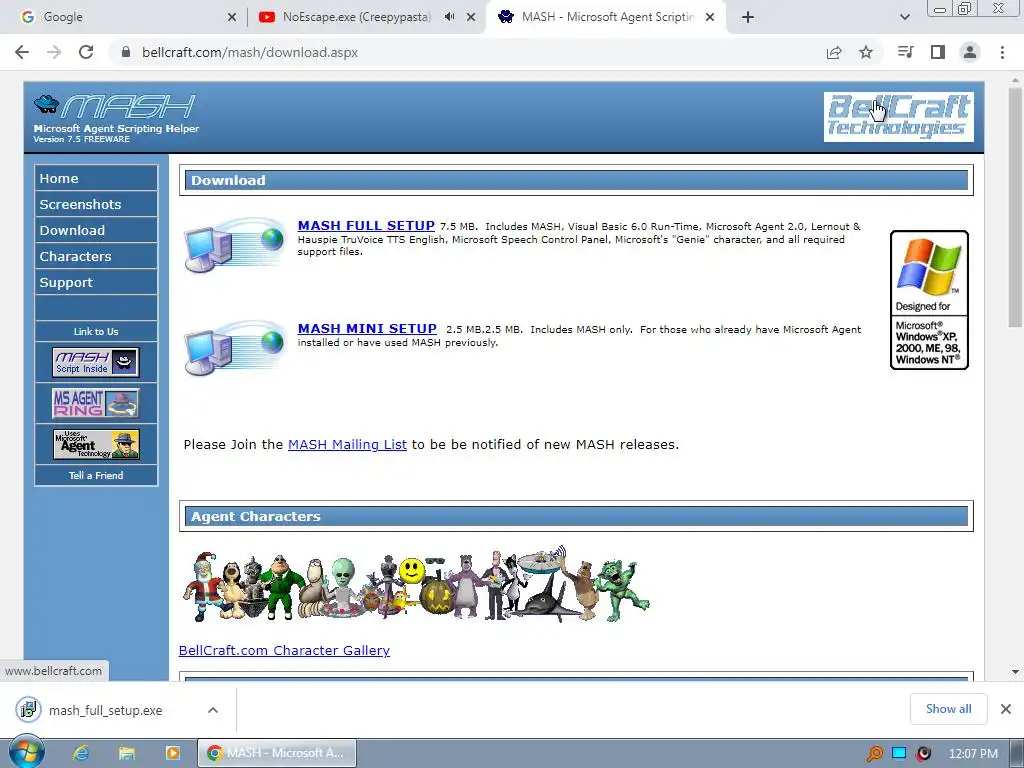Close the NoEscape.exe YouTube tab
This screenshot has width=1024, height=768.
(471, 17)
